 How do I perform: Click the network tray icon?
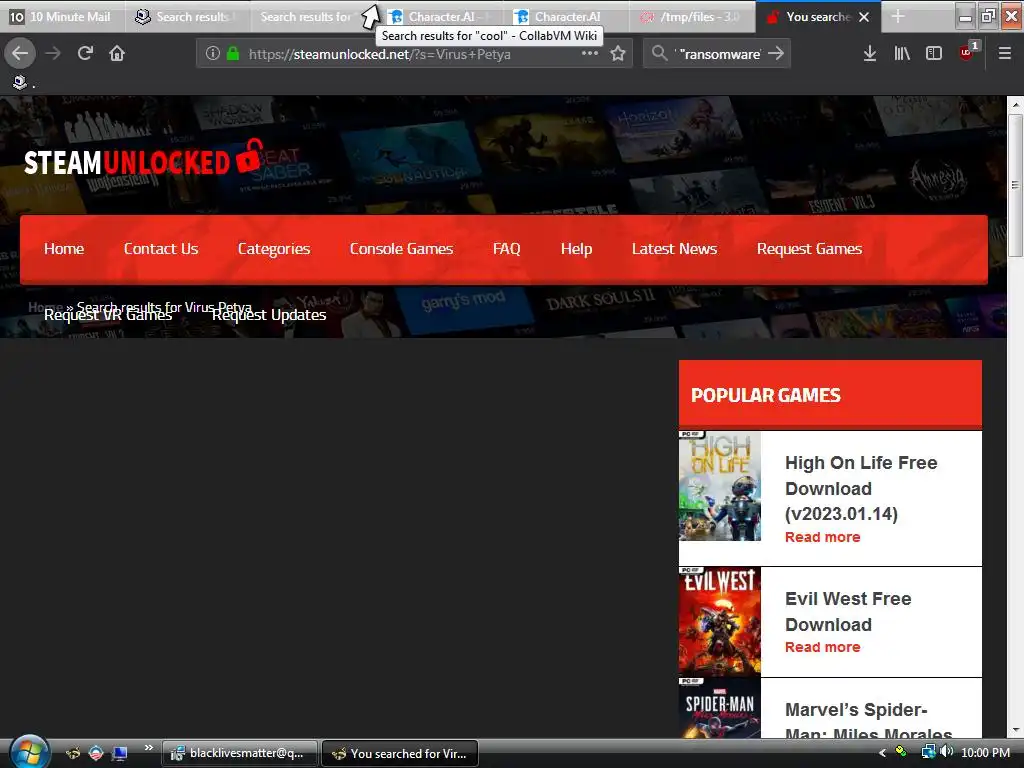click(x=928, y=752)
